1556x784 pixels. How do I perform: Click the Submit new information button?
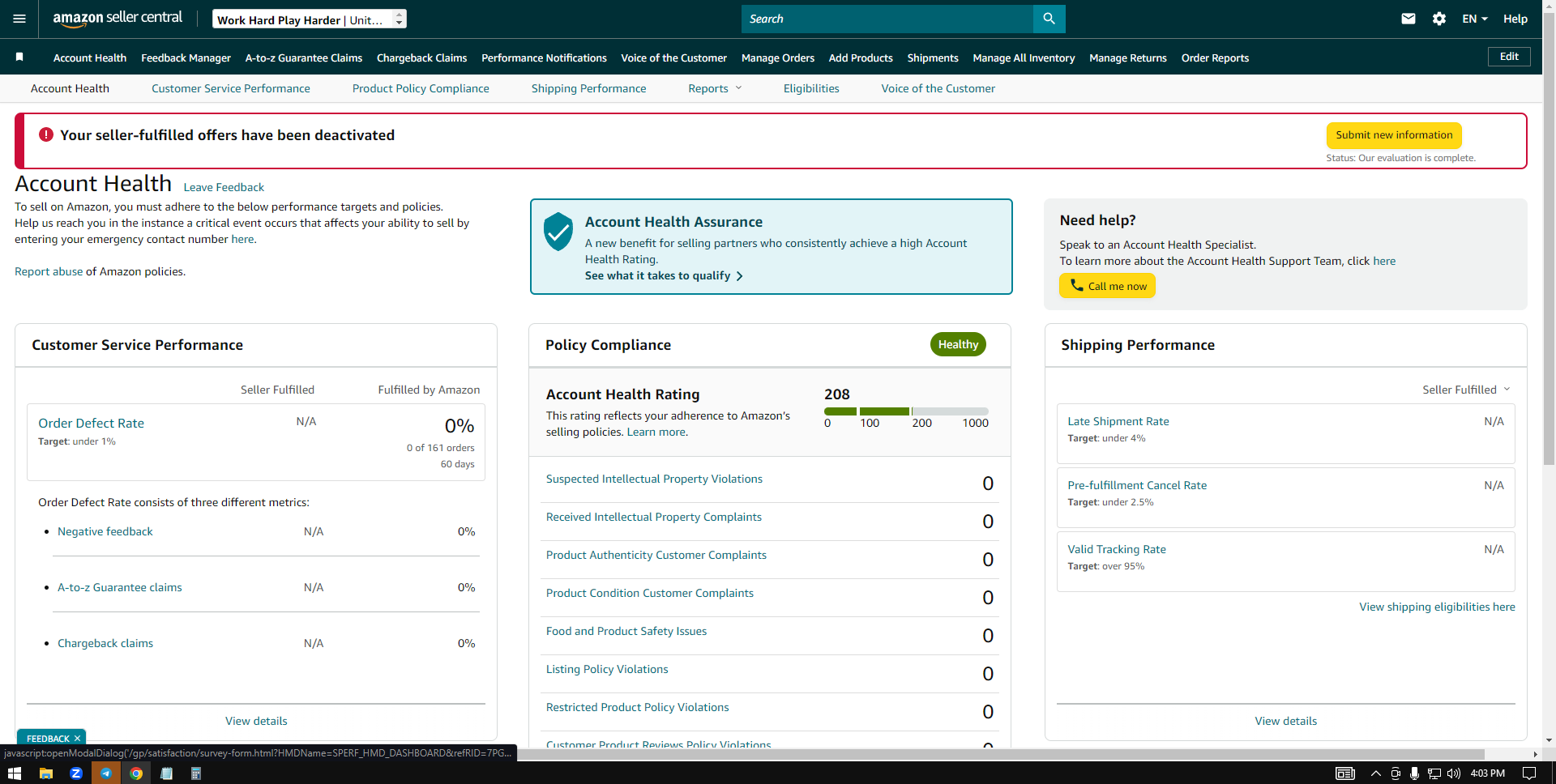pos(1394,135)
